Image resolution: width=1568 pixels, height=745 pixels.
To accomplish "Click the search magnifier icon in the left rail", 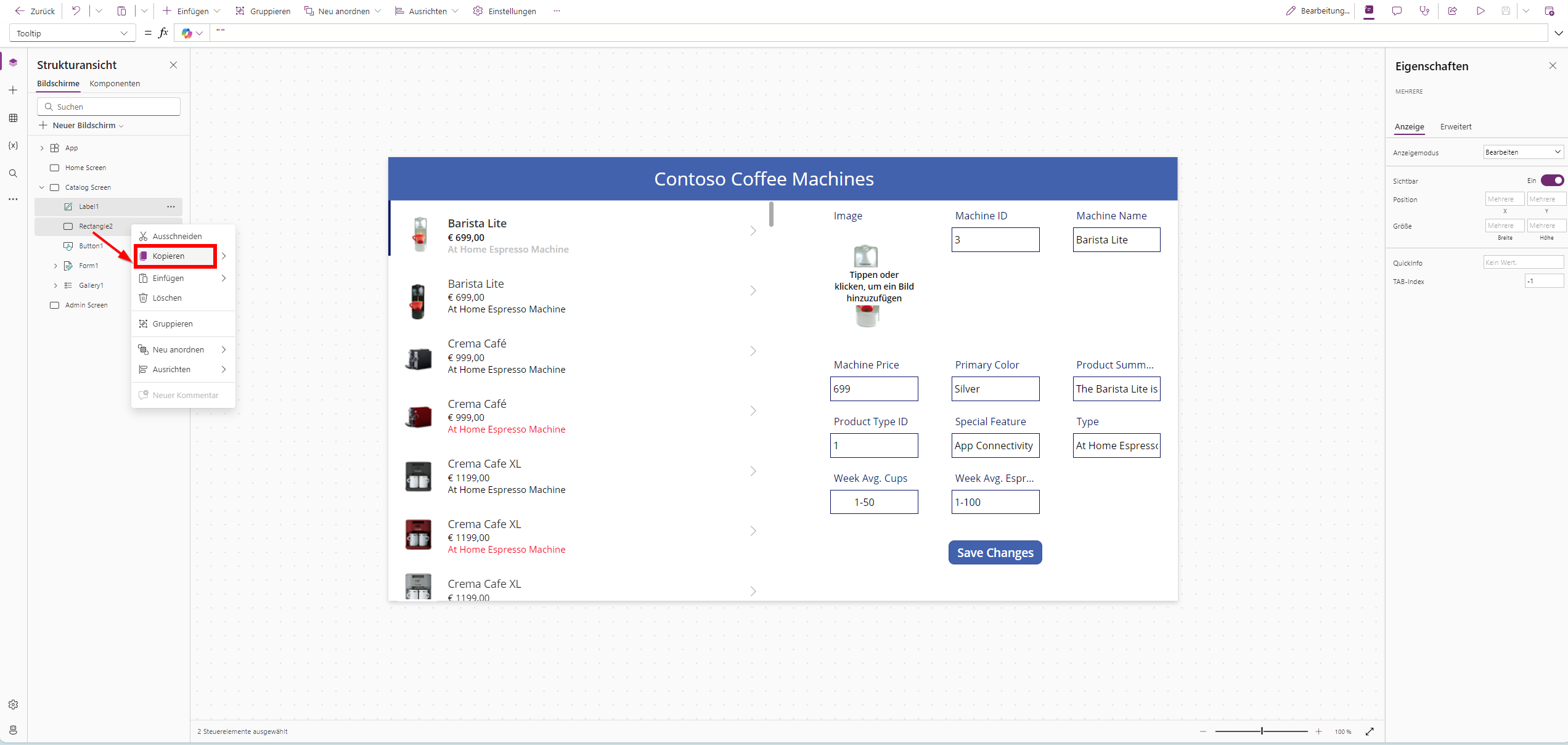I will (13, 173).
